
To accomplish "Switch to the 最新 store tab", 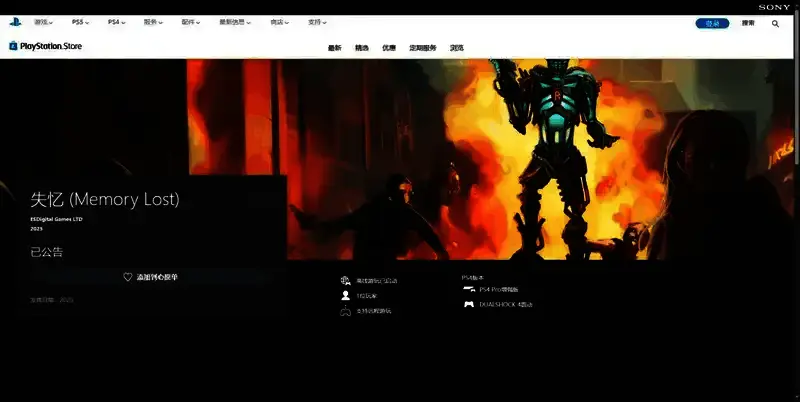I will pos(334,47).
